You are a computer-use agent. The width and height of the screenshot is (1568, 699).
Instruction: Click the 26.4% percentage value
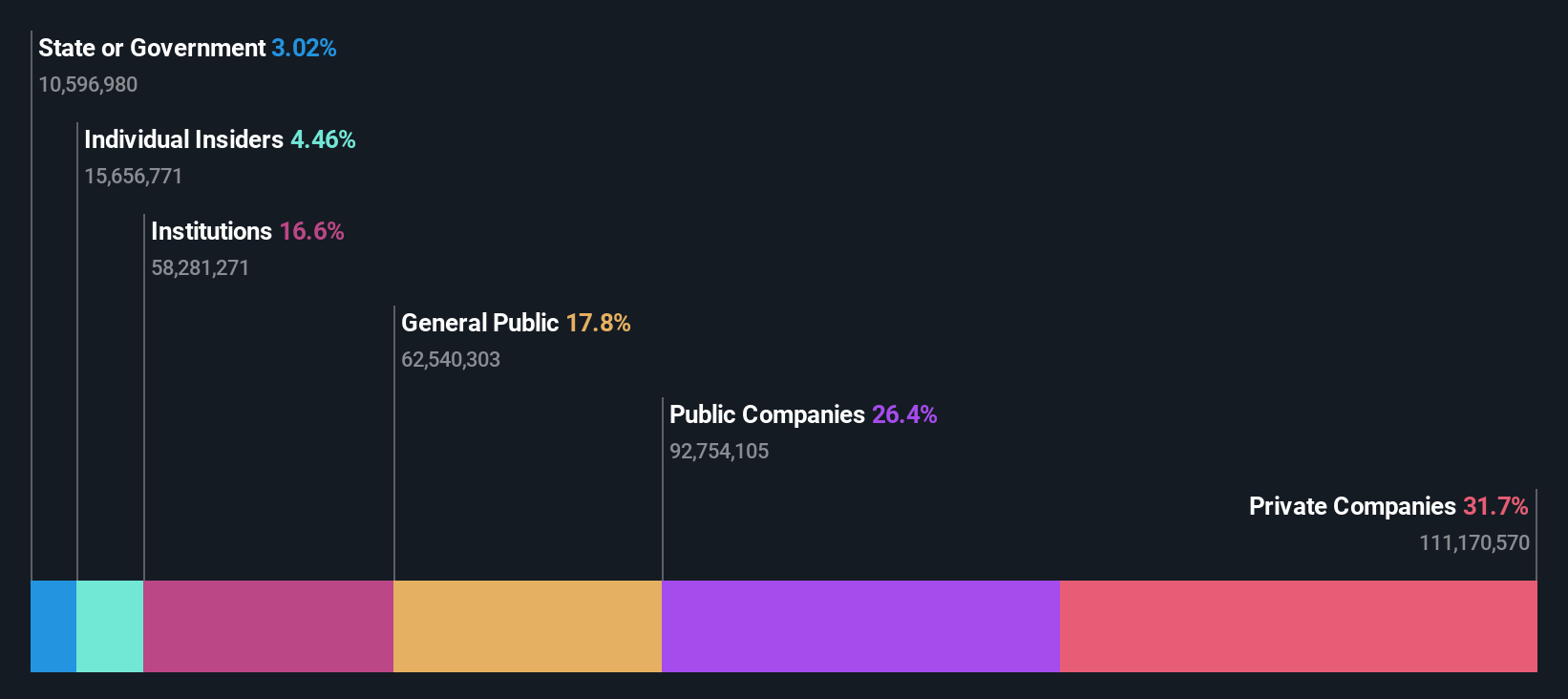(904, 414)
